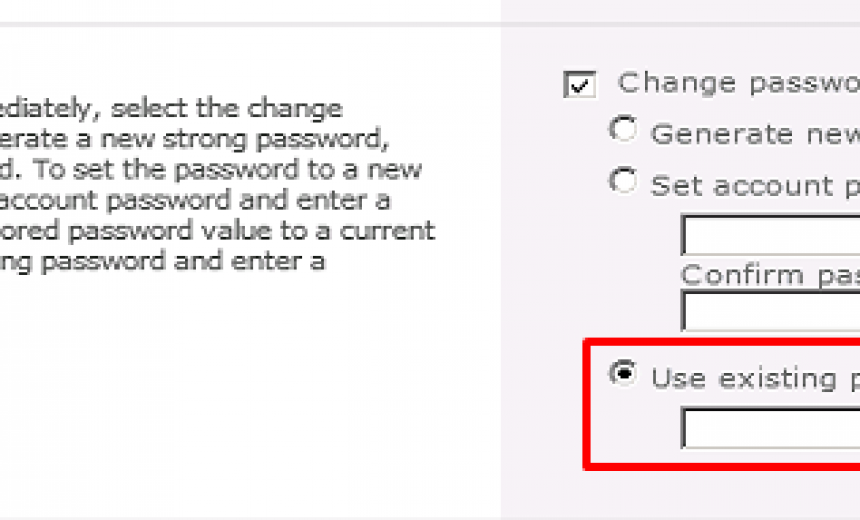Image resolution: width=860 pixels, height=520 pixels.
Task: Click the red highlight box's bottom border
Action: 720,465
